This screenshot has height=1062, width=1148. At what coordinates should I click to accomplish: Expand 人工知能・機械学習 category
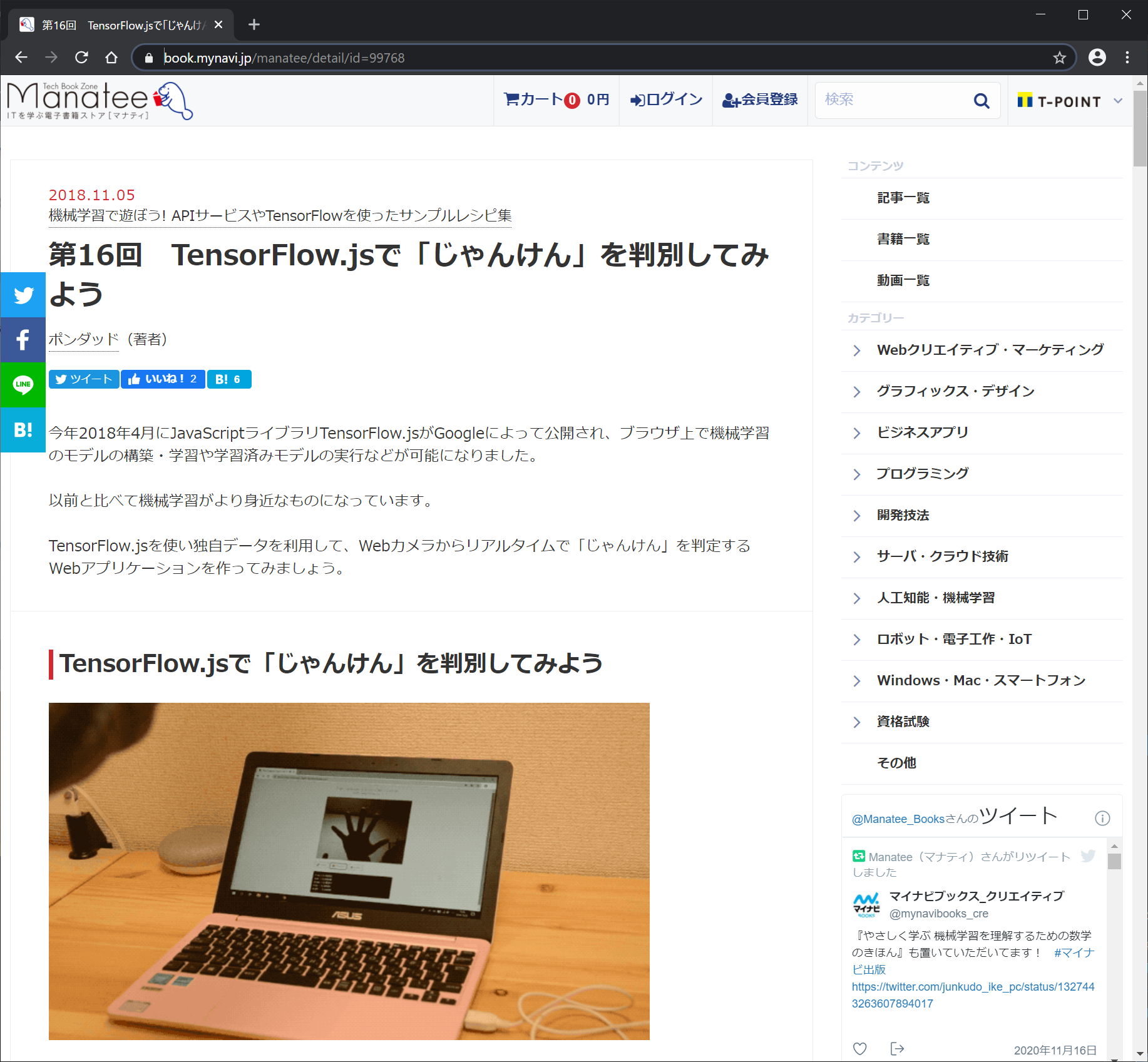(x=981, y=598)
